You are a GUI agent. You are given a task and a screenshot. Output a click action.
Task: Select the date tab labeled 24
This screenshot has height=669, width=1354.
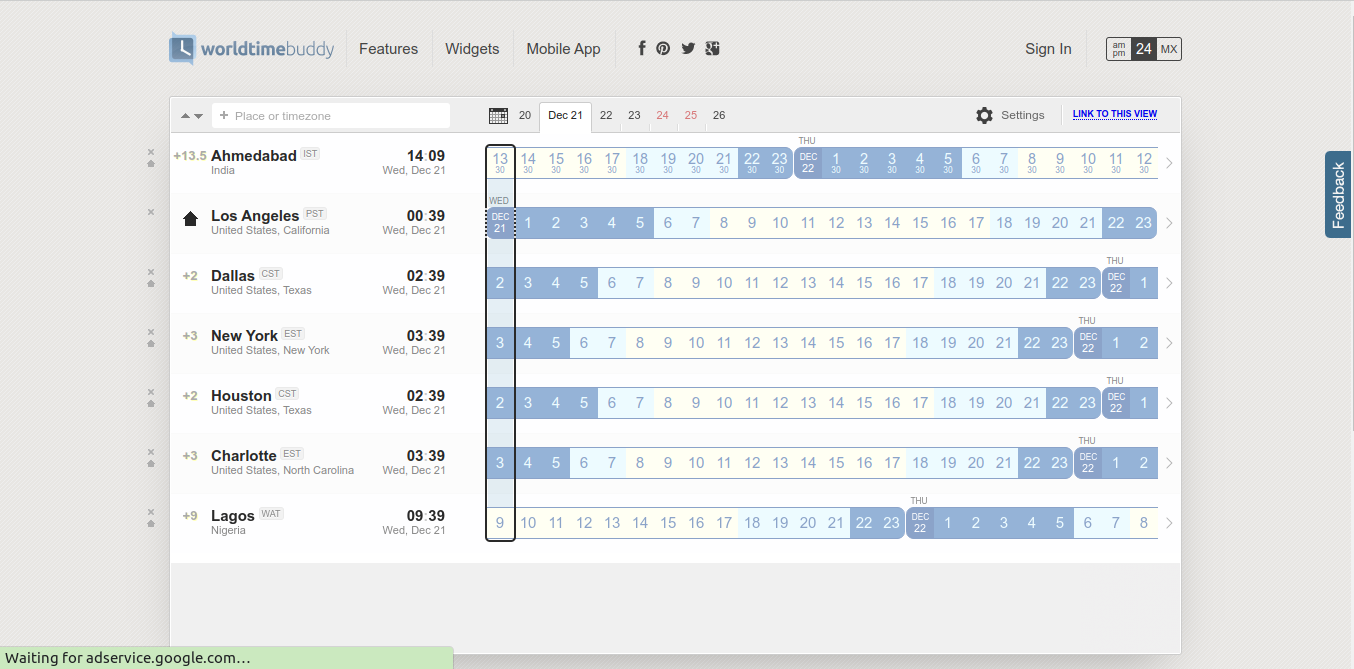[x=662, y=115]
